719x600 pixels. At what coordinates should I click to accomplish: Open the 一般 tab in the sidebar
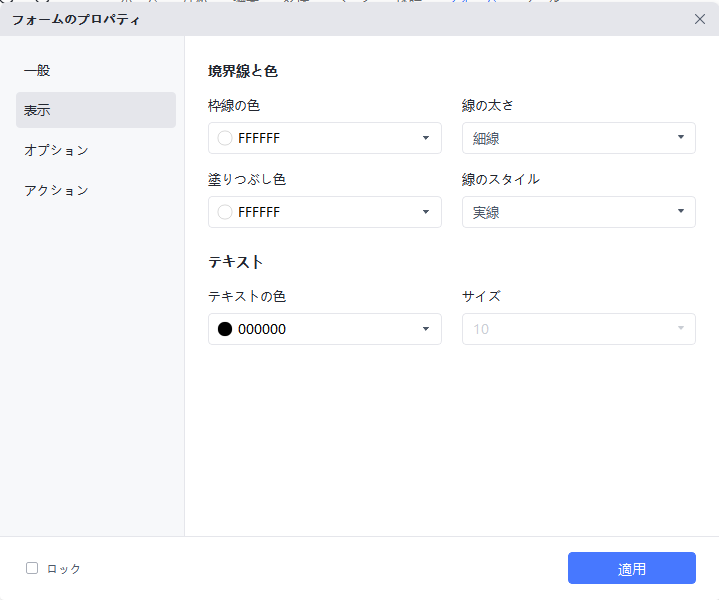[95, 71]
